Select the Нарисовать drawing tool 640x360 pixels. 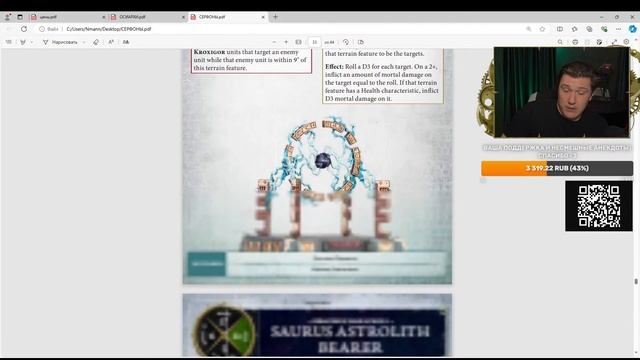60,42
